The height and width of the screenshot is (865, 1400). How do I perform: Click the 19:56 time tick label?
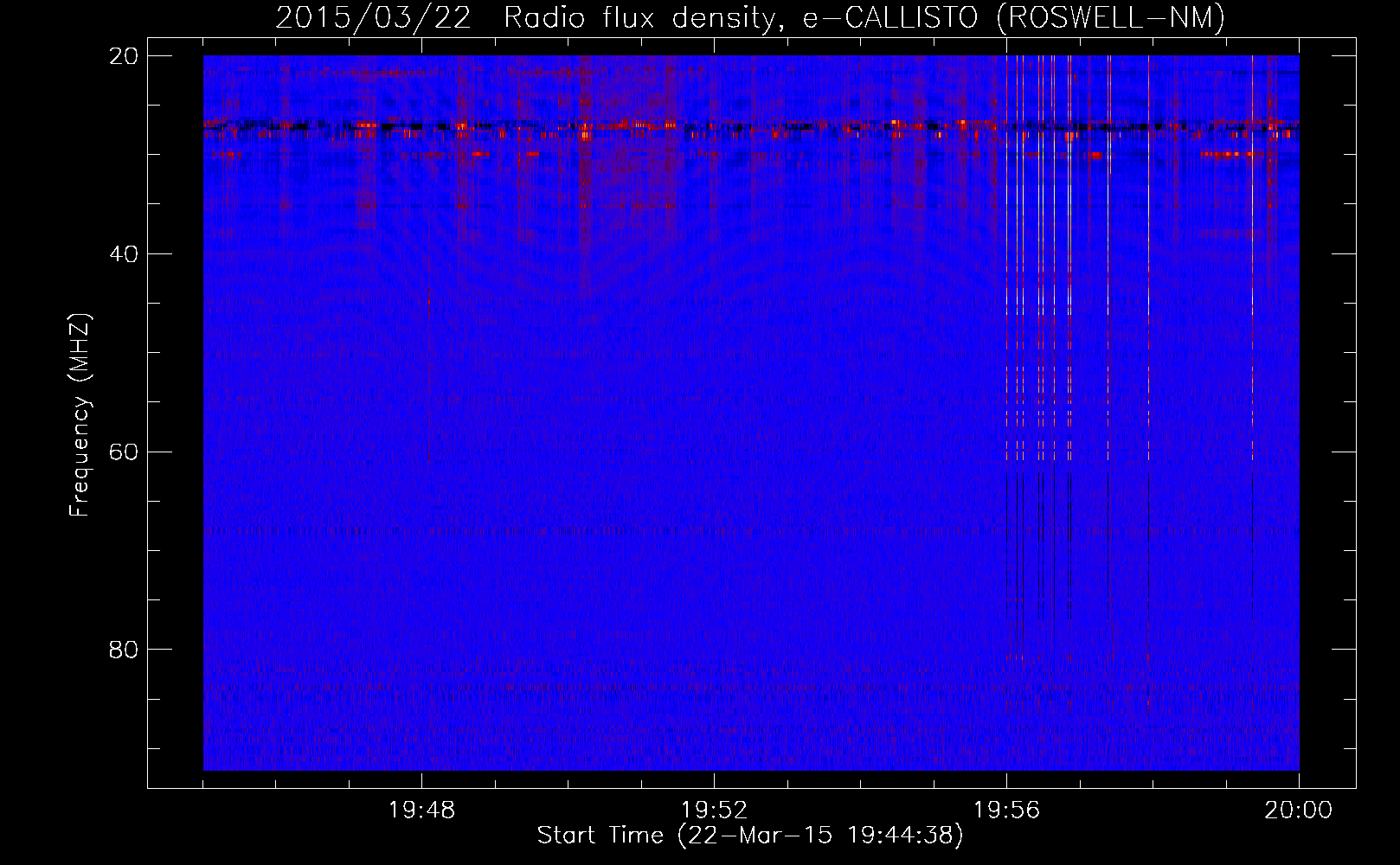(1006, 811)
